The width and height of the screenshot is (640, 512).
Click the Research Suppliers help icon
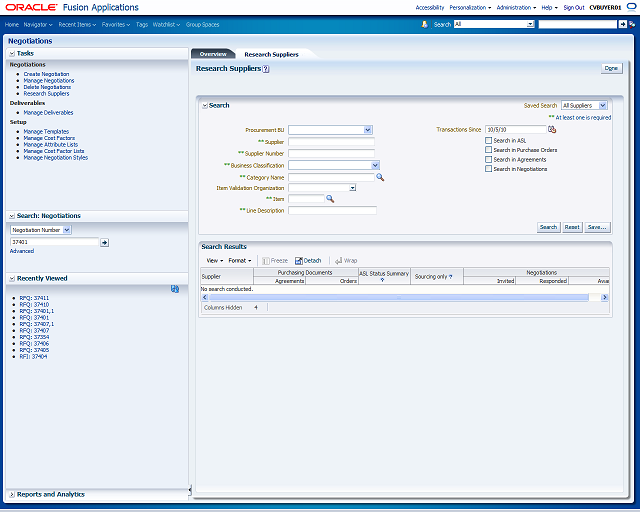[x=266, y=69]
